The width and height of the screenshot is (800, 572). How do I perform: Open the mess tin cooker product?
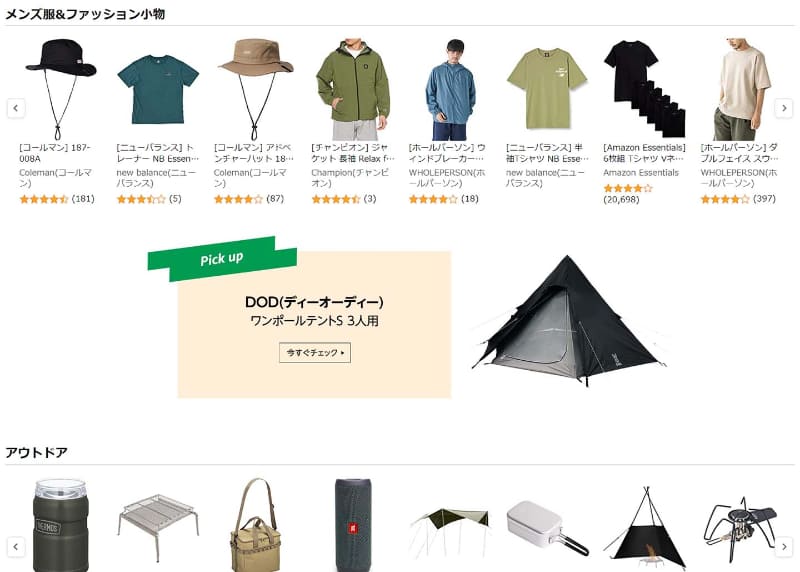(546, 528)
